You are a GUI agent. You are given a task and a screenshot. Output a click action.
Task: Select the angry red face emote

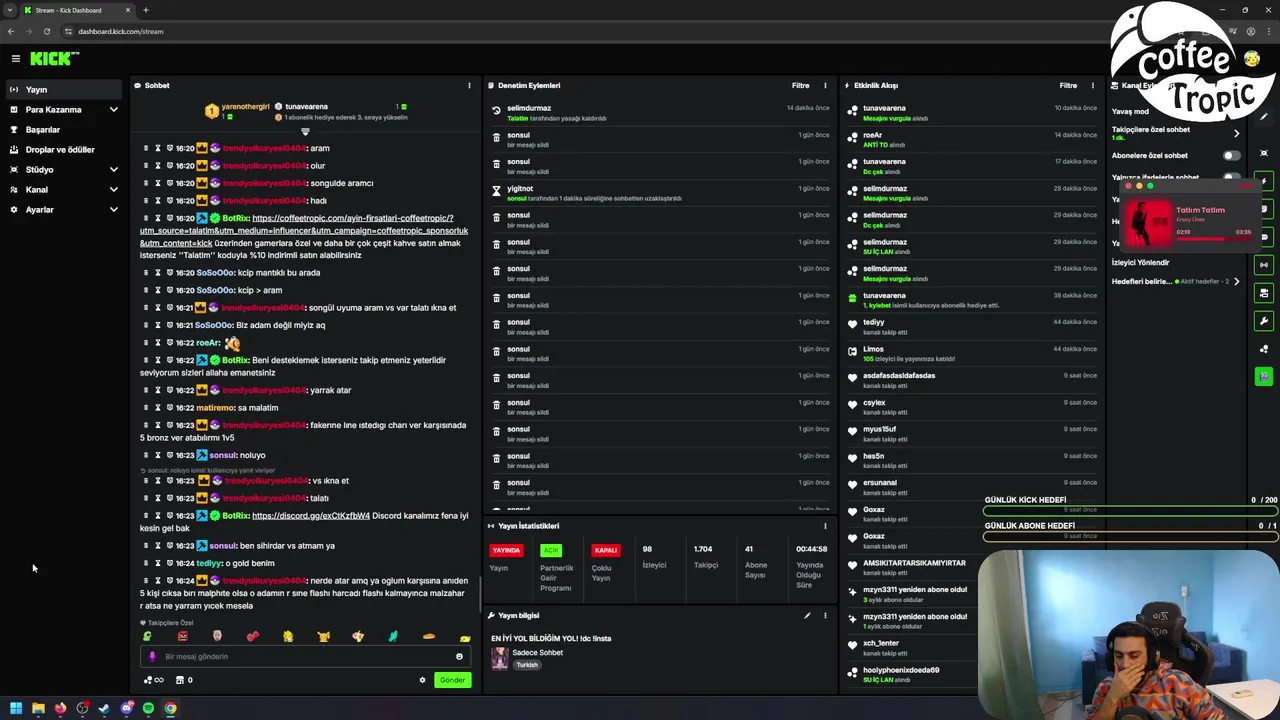pos(182,636)
